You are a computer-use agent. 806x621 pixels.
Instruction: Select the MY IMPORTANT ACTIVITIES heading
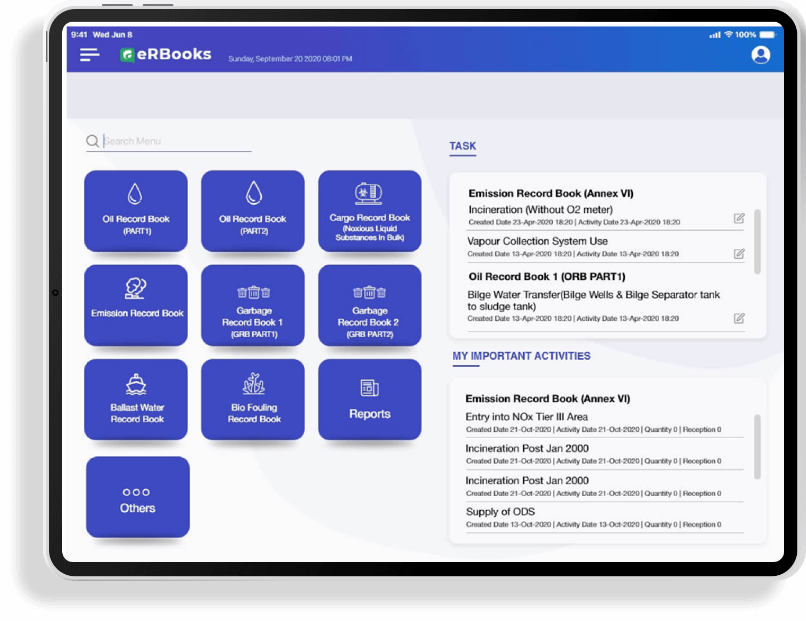coord(521,356)
